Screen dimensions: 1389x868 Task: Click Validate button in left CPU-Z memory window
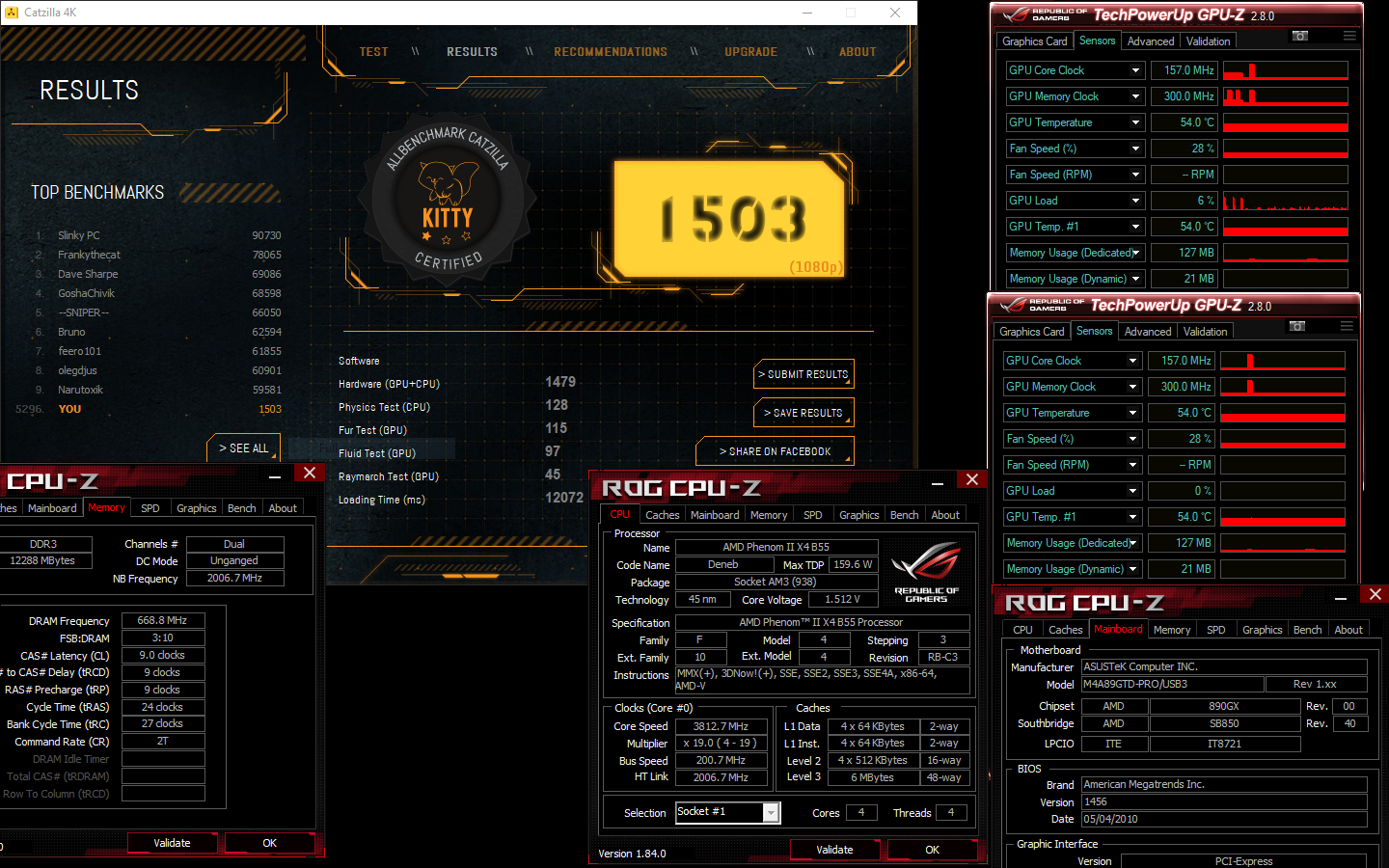pos(172,843)
